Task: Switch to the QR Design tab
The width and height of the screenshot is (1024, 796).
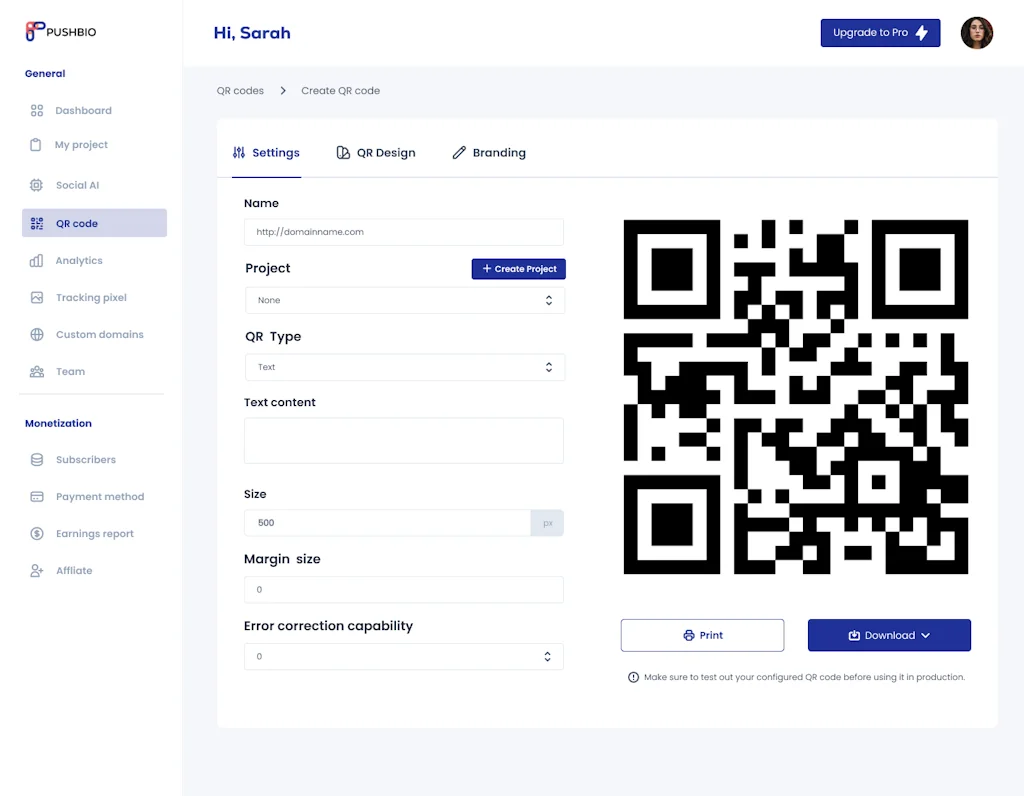Action: coord(376,153)
